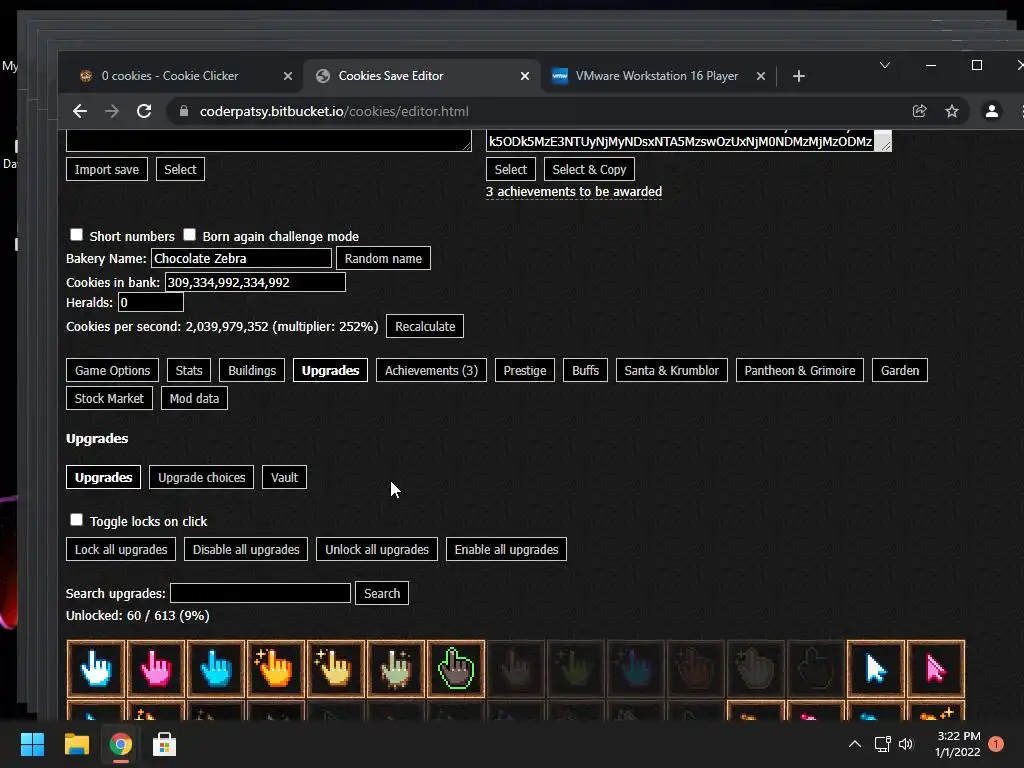Switch to the Vault sub-tab
Viewport: 1024px width, 768px height.
[284, 477]
